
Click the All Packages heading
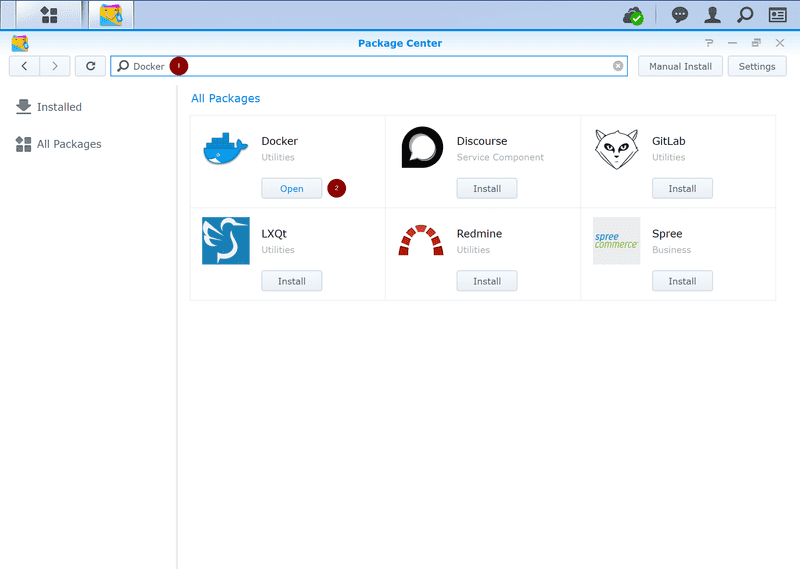(226, 98)
